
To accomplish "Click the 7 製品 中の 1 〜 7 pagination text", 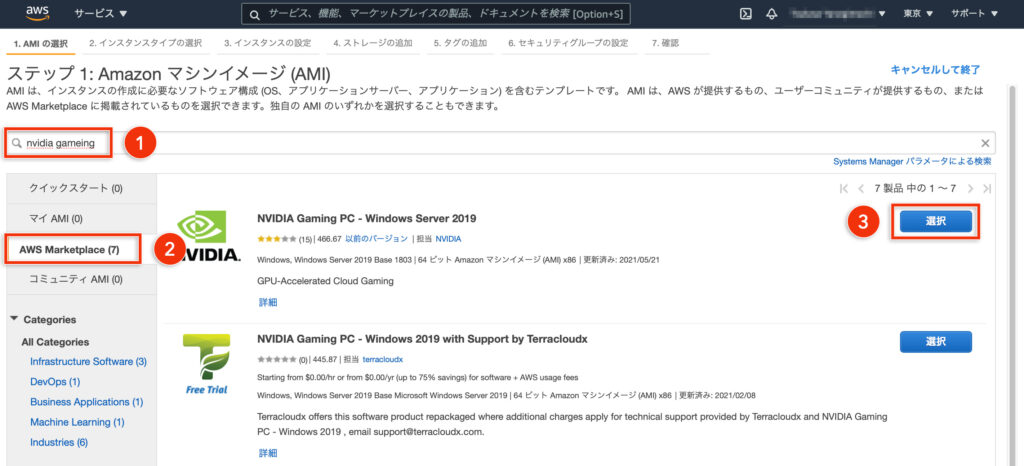I will (915, 189).
